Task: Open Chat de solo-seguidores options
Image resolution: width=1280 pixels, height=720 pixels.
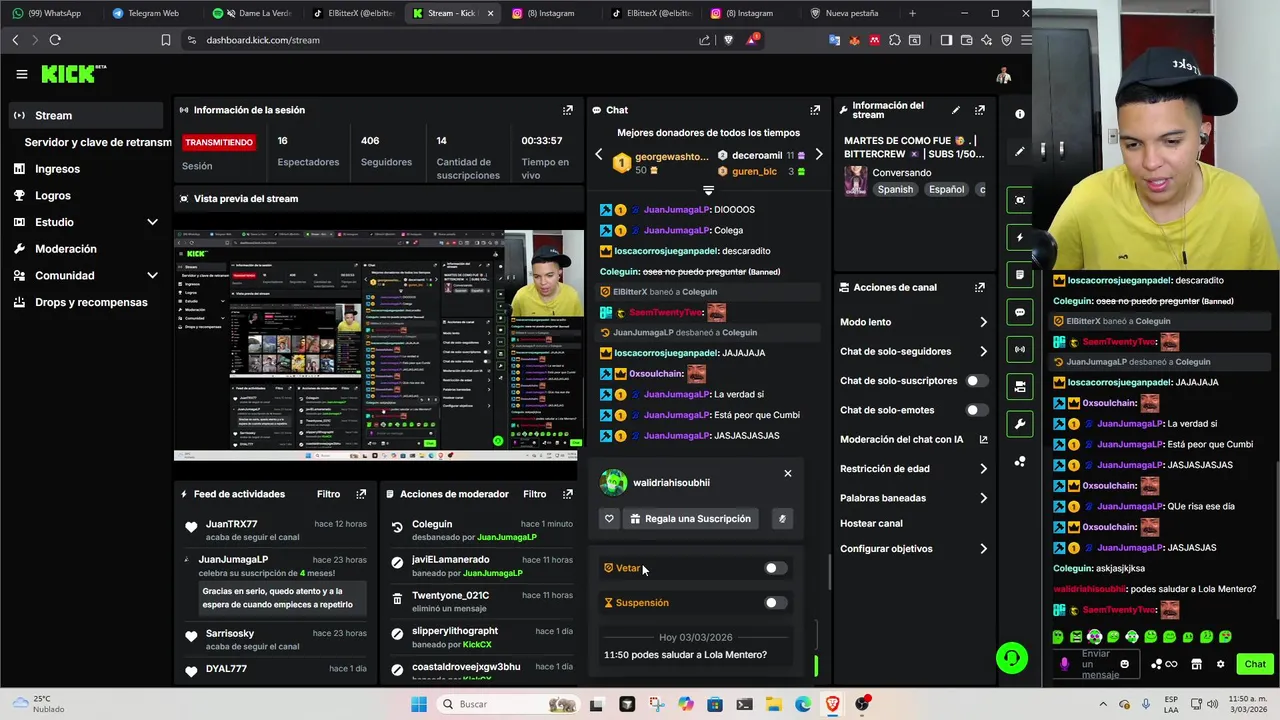Action: [x=914, y=351]
